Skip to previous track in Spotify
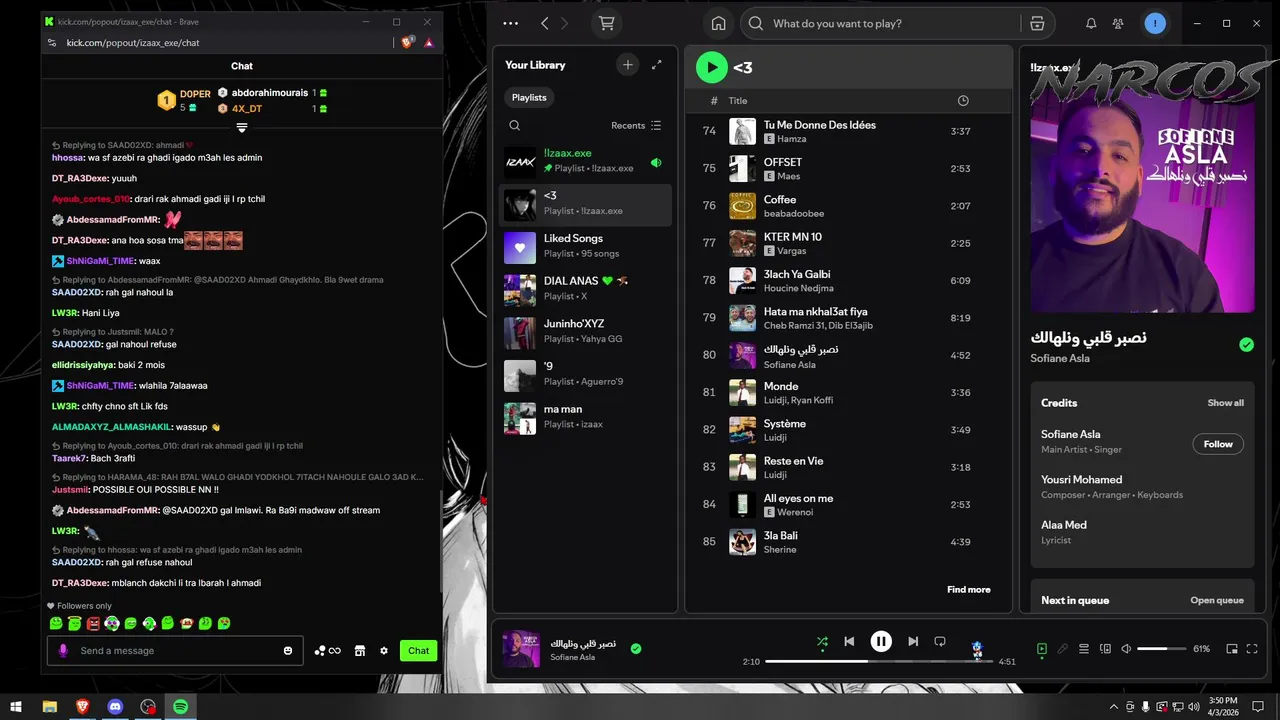Image resolution: width=1280 pixels, height=720 pixels. tap(849, 642)
